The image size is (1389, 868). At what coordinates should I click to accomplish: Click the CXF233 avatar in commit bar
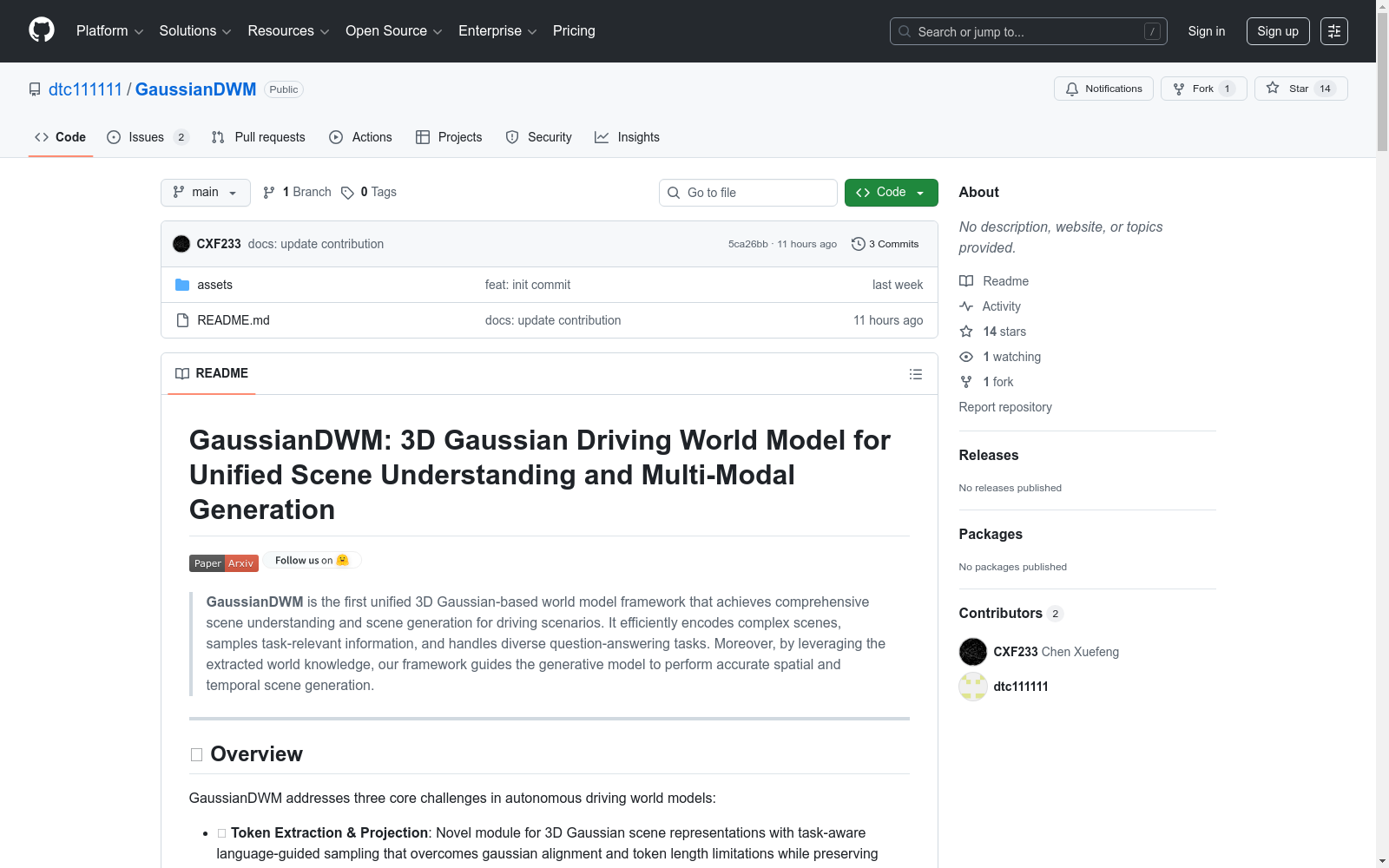pyautogui.click(x=181, y=244)
